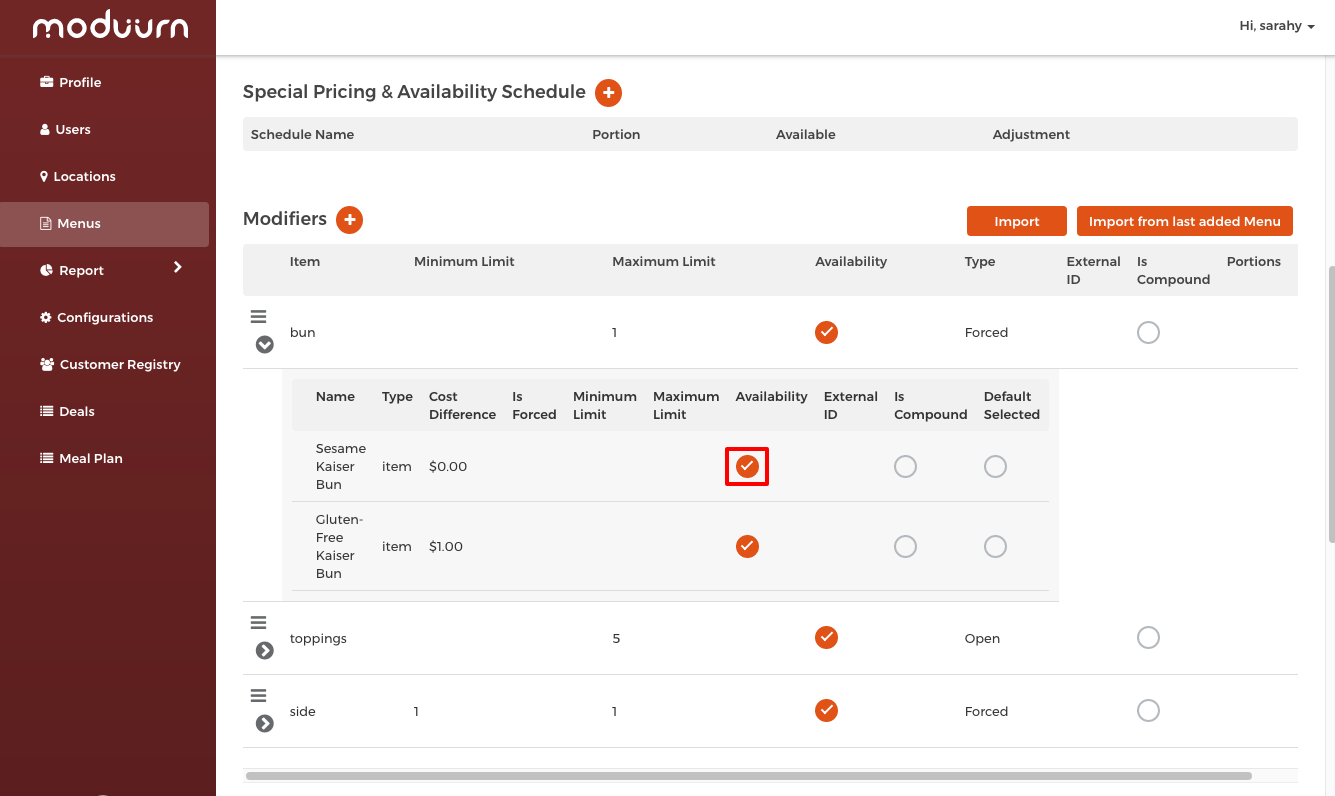The height and width of the screenshot is (796, 1335).
Task: Click the Adjustment column header
Action: [x=1031, y=134]
